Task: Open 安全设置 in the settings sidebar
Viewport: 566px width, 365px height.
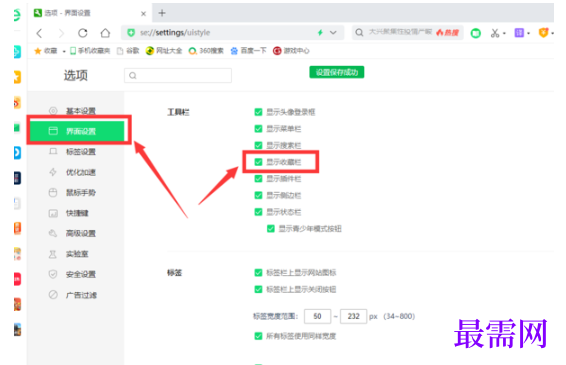Action: click(77, 274)
